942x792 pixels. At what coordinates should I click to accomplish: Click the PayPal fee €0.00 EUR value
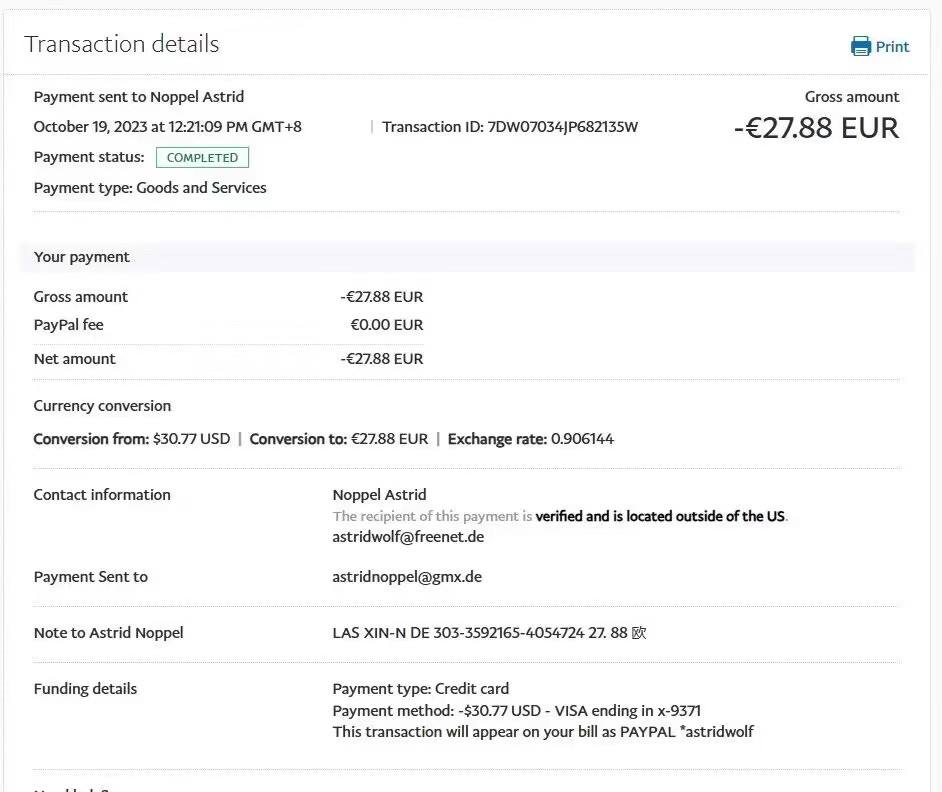pos(386,325)
